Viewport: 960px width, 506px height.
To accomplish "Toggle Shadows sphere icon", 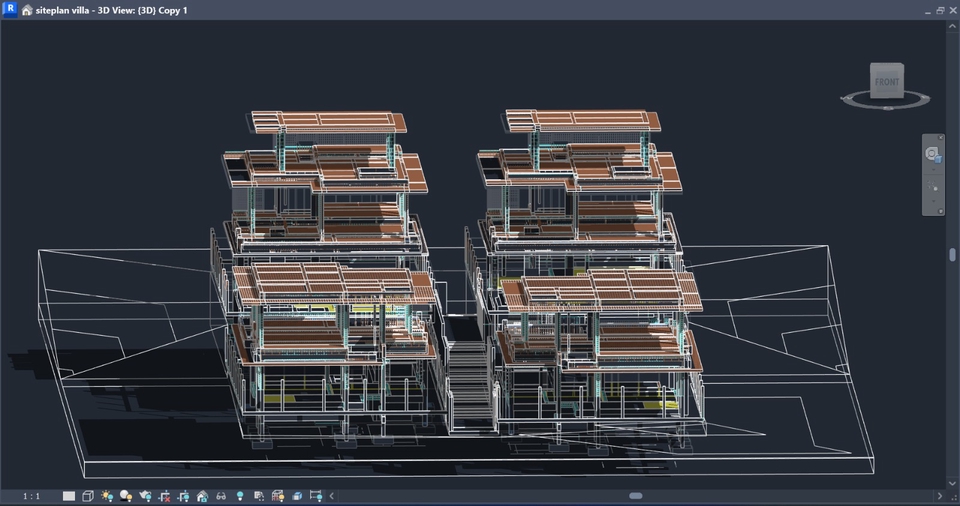I will pyautogui.click(x=126, y=496).
